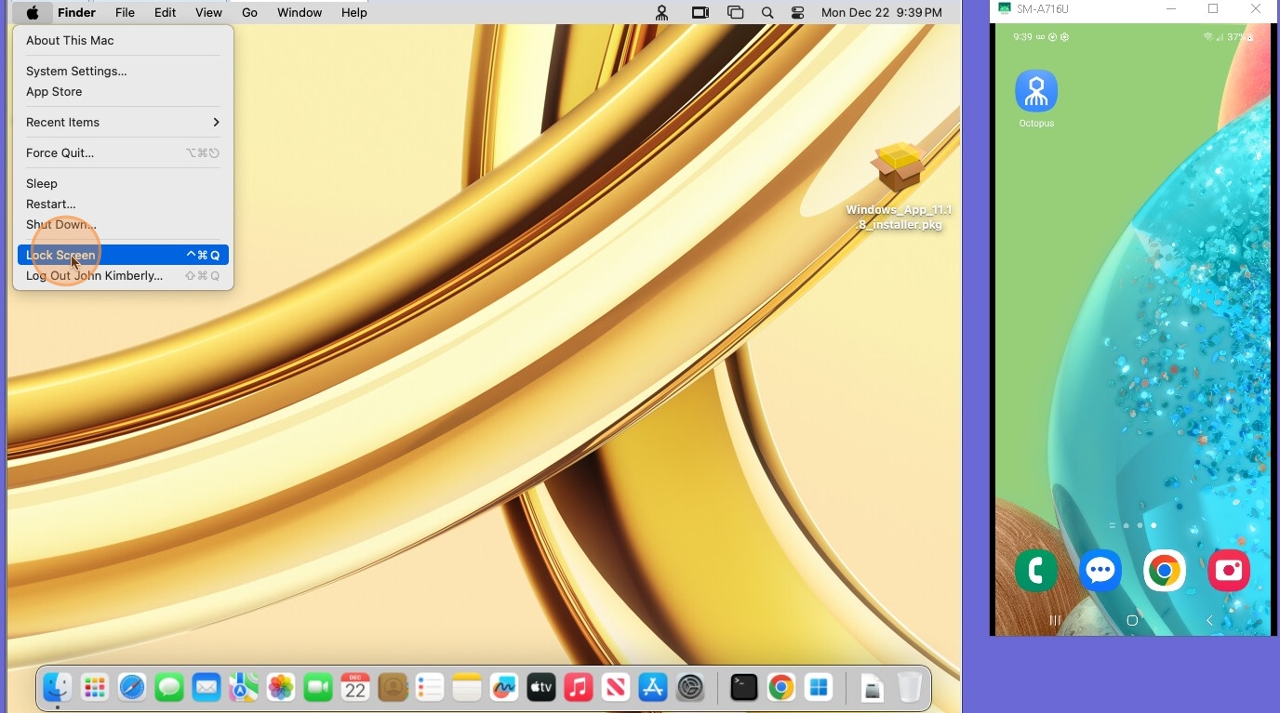Screen dimensions: 1280x713
Task: Open Calendar showing 22 in the Dock
Action: 355,687
